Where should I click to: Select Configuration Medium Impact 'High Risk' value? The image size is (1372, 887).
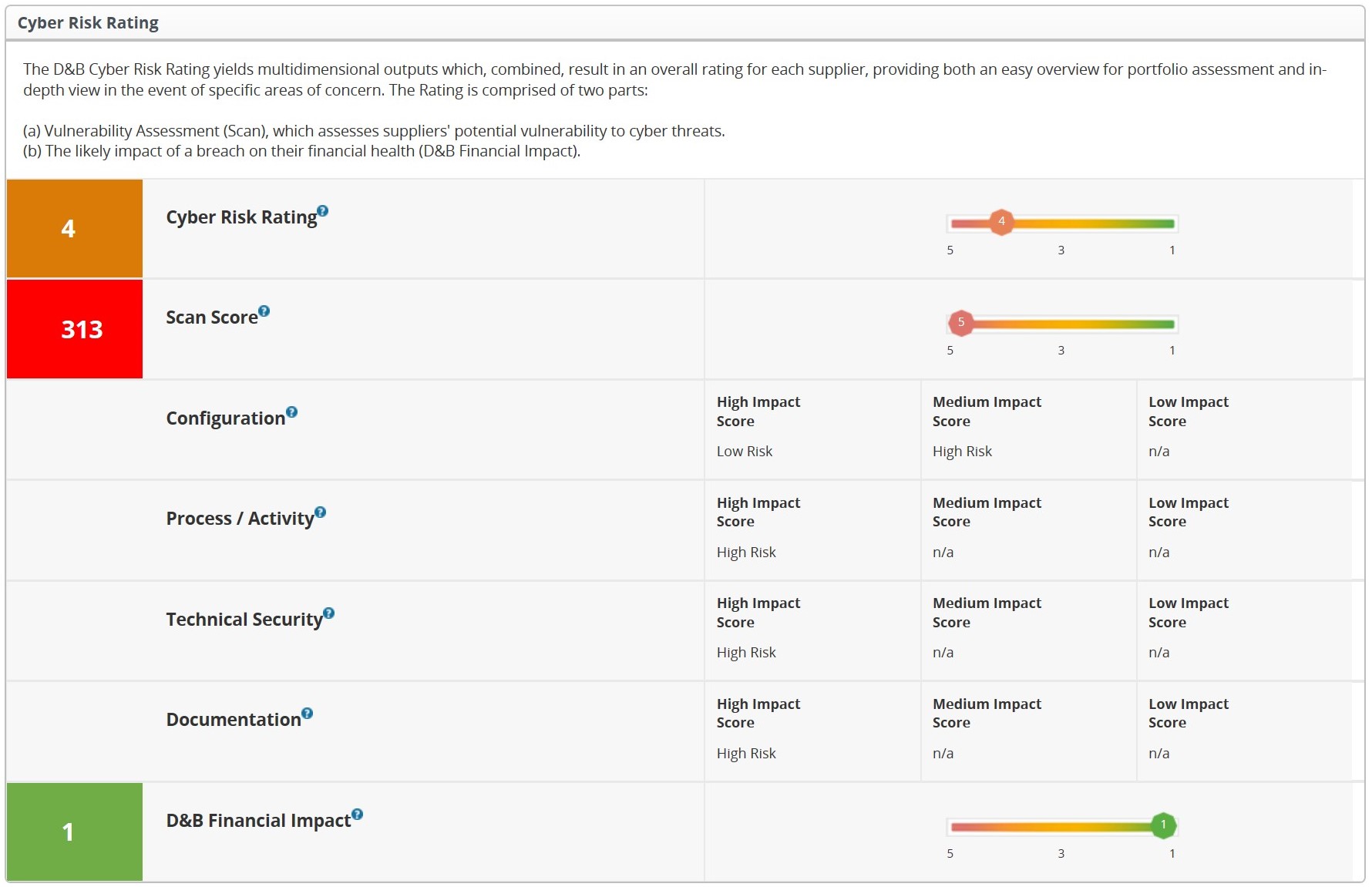tap(962, 452)
